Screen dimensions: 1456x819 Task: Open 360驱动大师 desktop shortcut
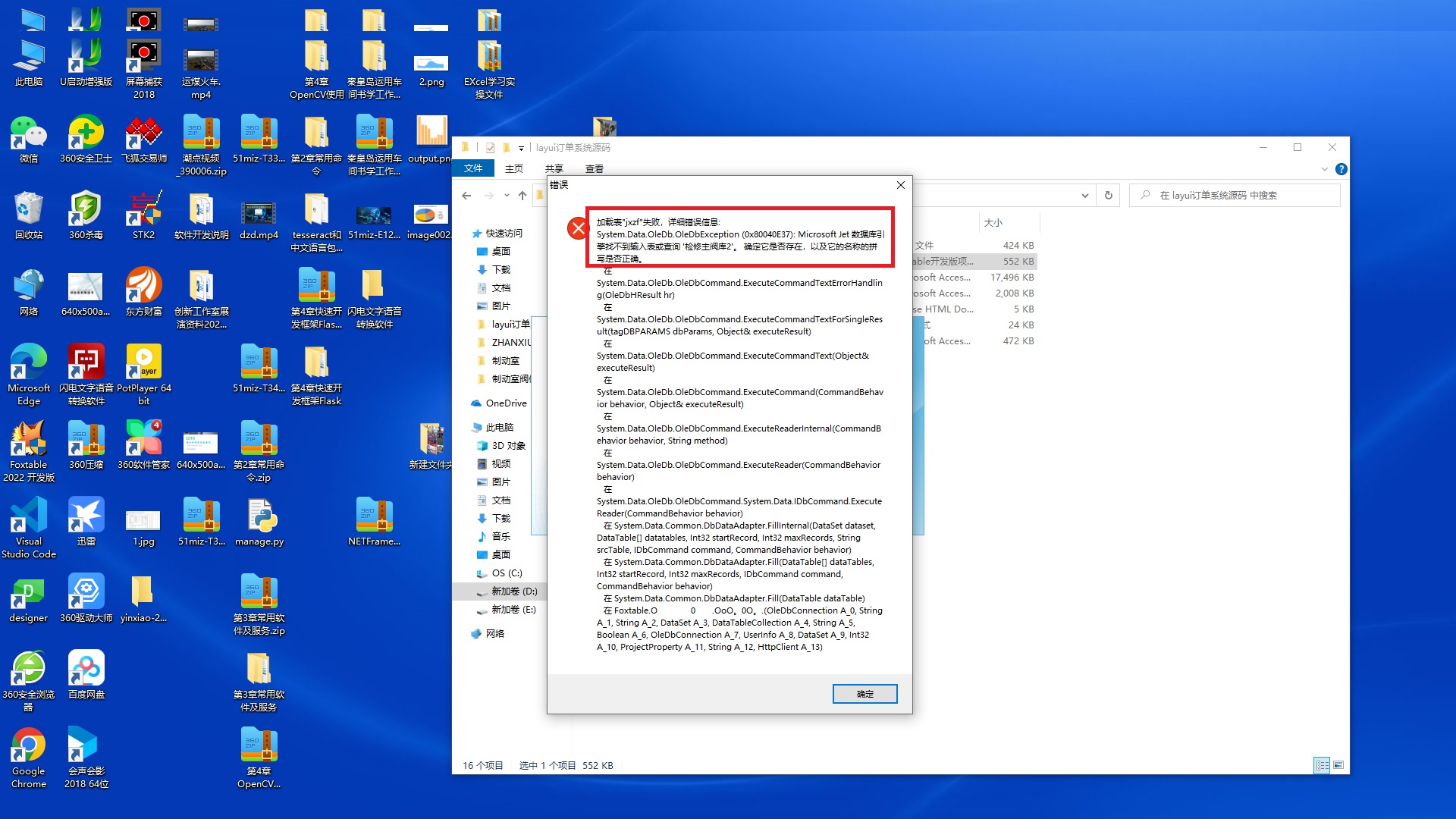pyautogui.click(x=86, y=599)
